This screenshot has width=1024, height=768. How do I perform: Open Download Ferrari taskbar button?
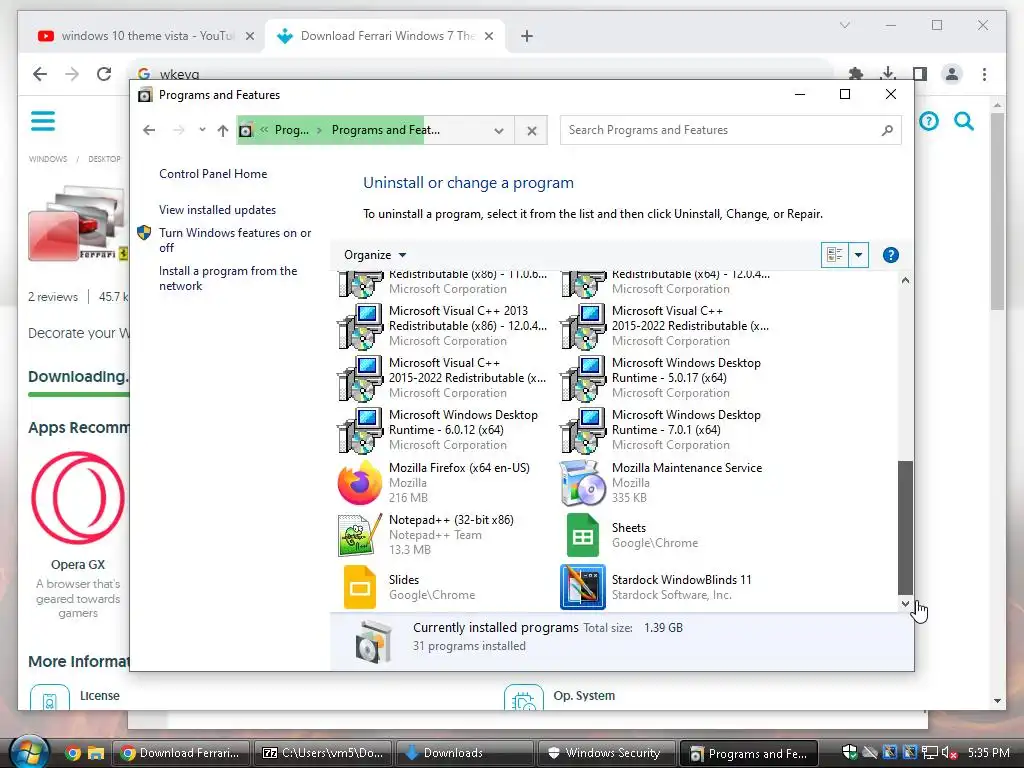181,753
